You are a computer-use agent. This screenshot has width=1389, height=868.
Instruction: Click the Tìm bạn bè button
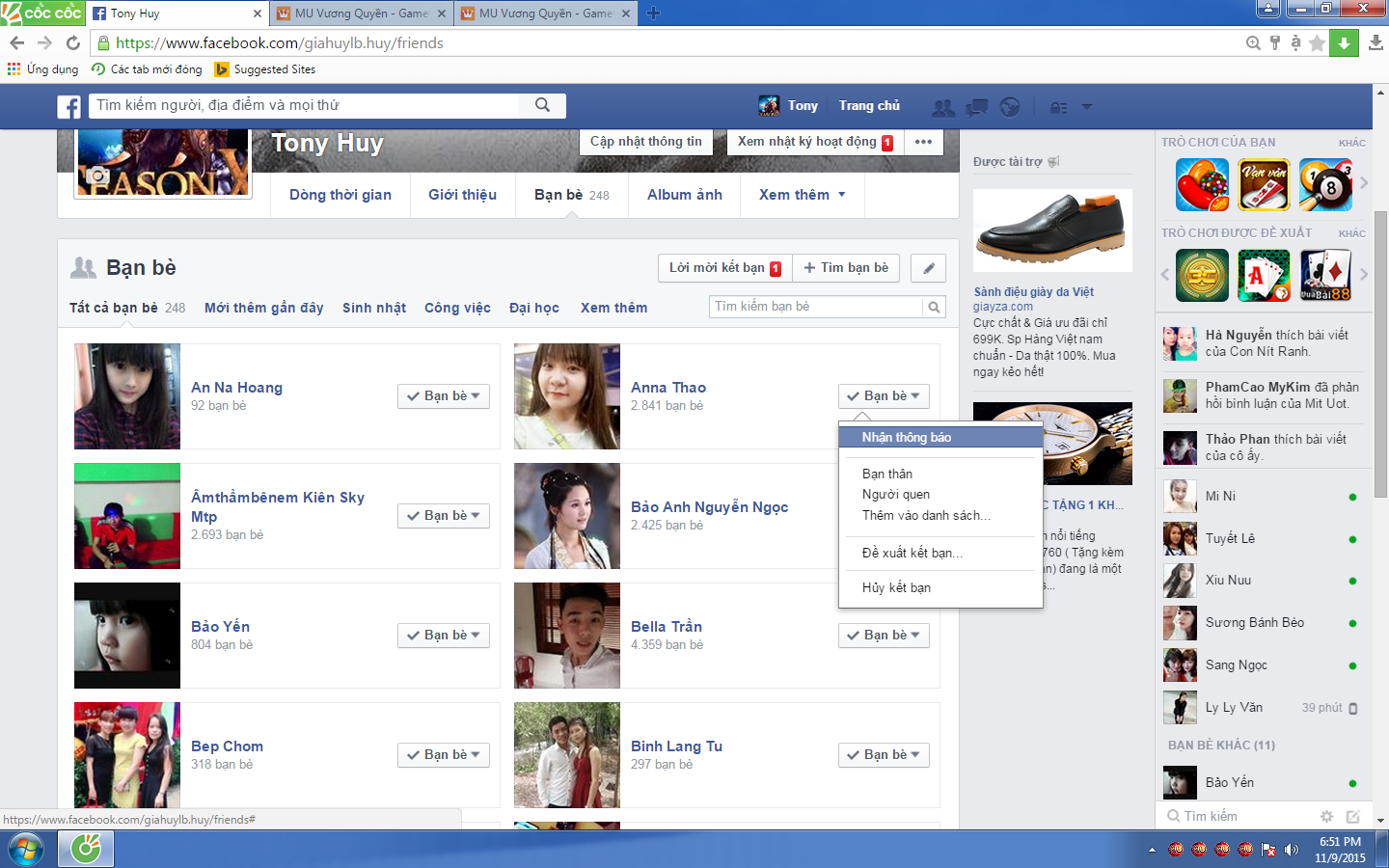tap(846, 268)
